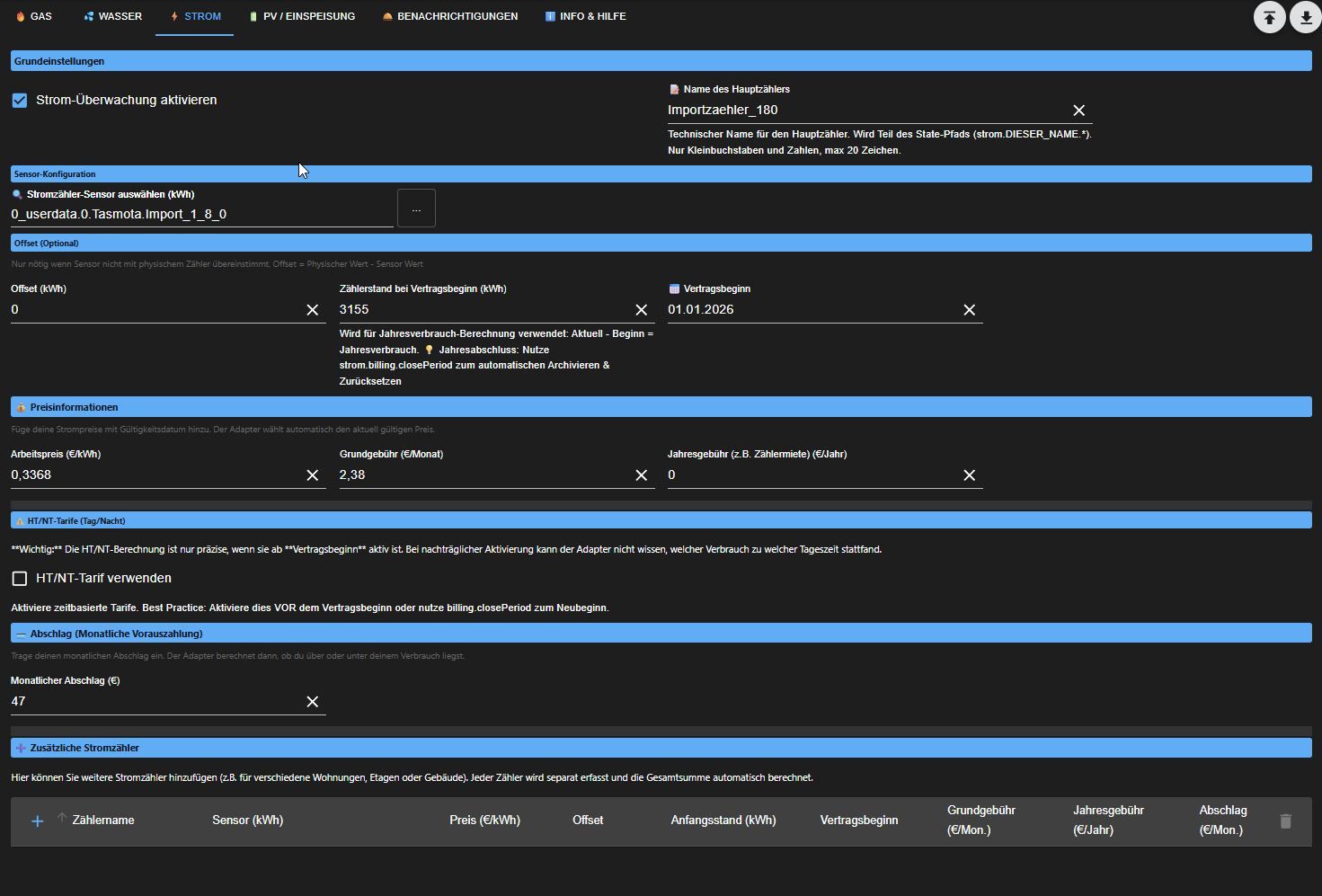
Task: Click the Sensor (kWh) column header
Action: pos(248,821)
